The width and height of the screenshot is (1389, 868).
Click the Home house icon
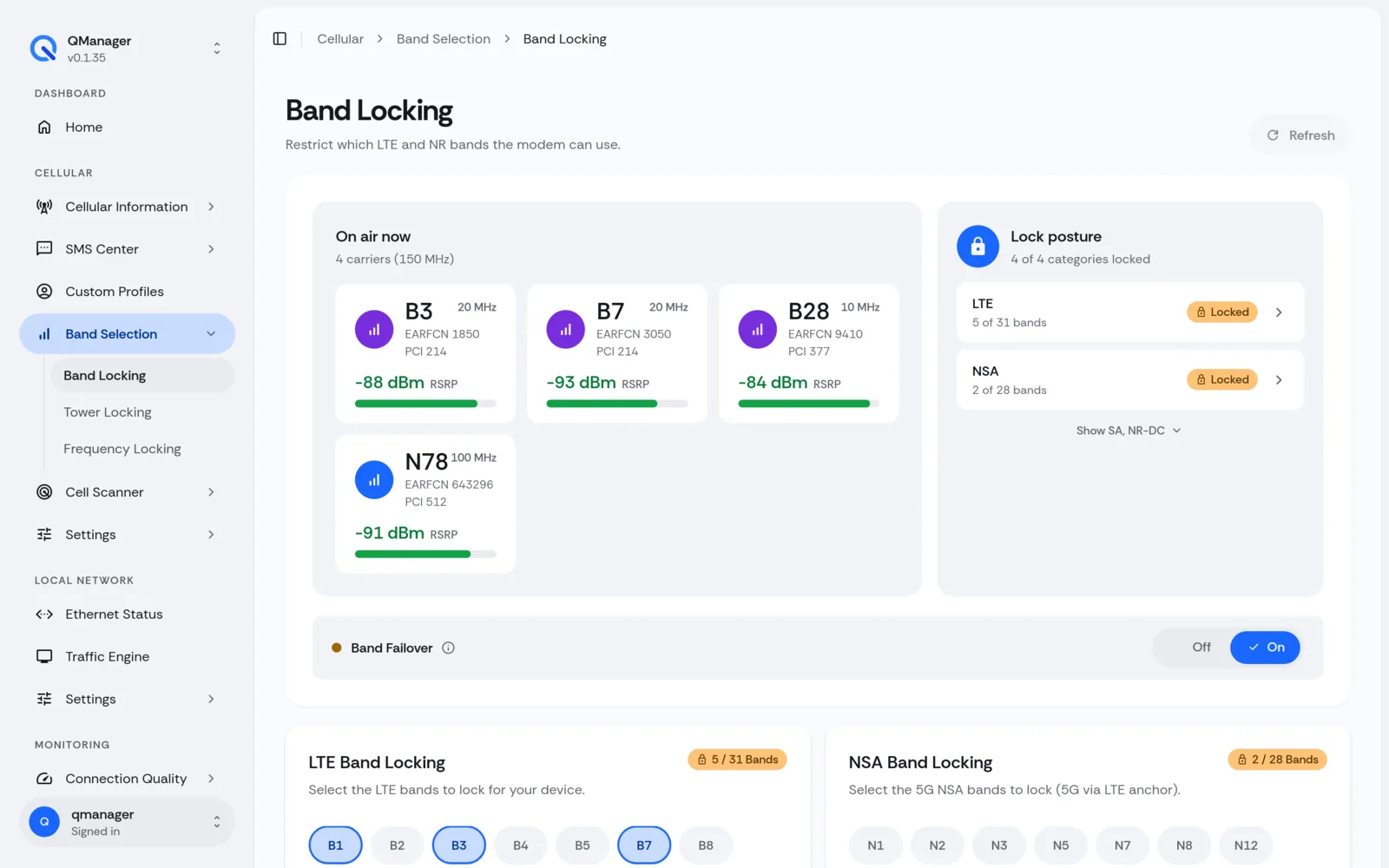coord(44,127)
